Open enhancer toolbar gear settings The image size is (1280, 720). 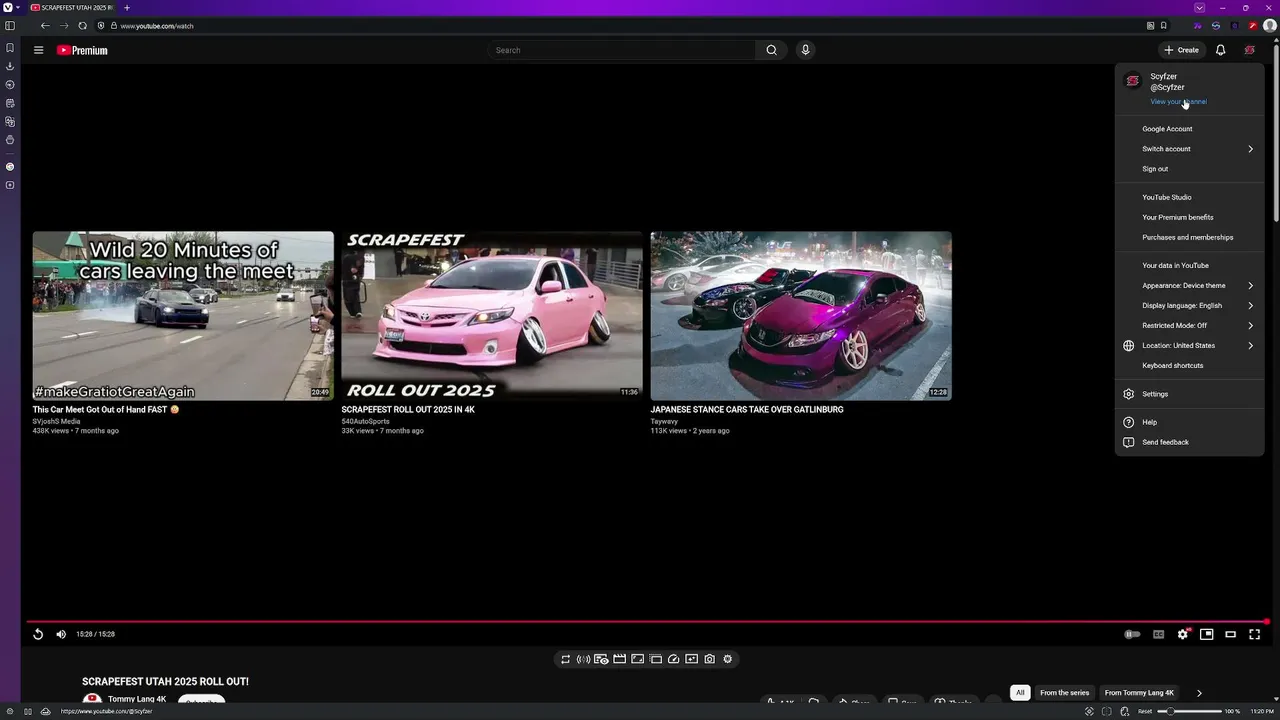[727, 659]
